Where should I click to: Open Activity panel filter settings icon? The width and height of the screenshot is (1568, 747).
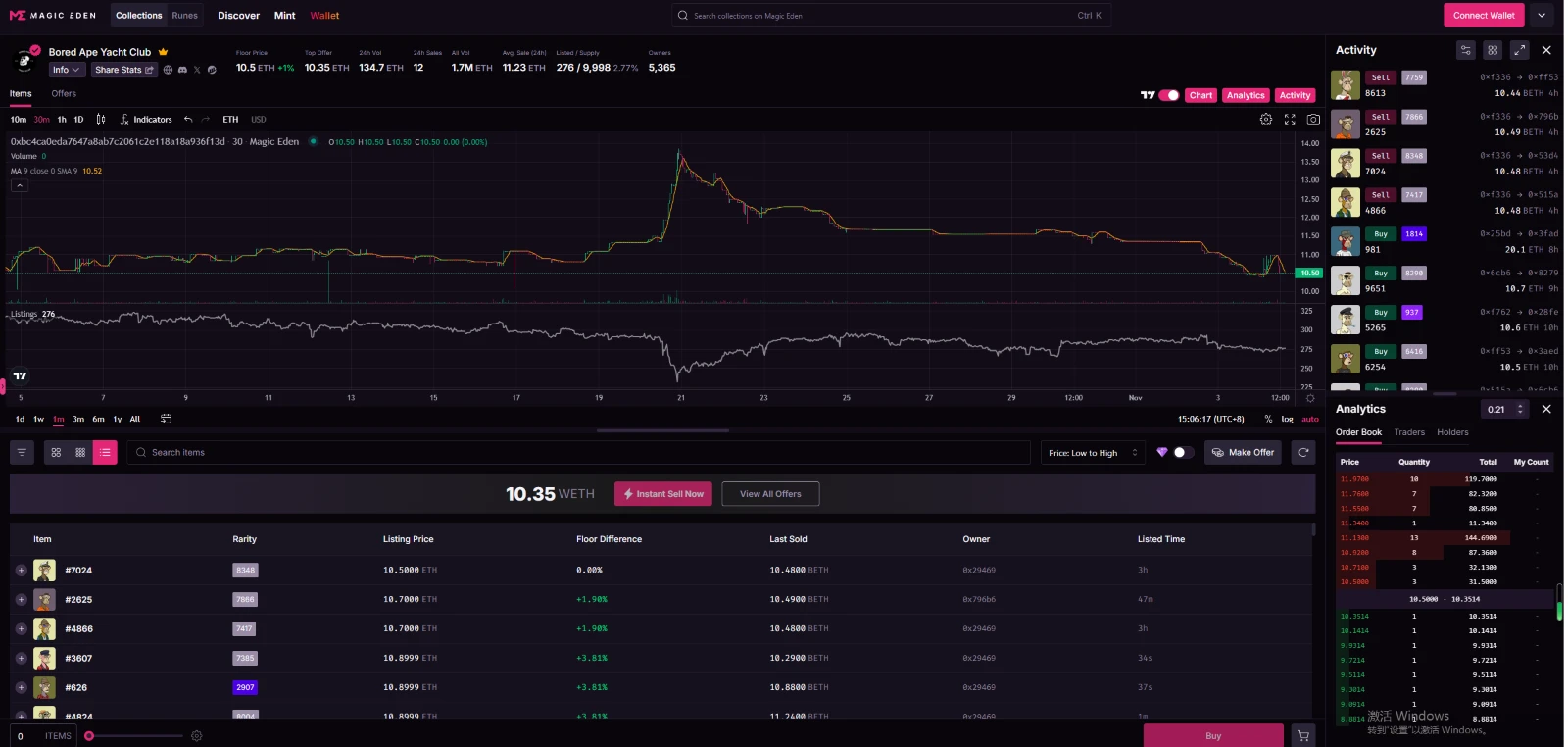coord(1466,50)
